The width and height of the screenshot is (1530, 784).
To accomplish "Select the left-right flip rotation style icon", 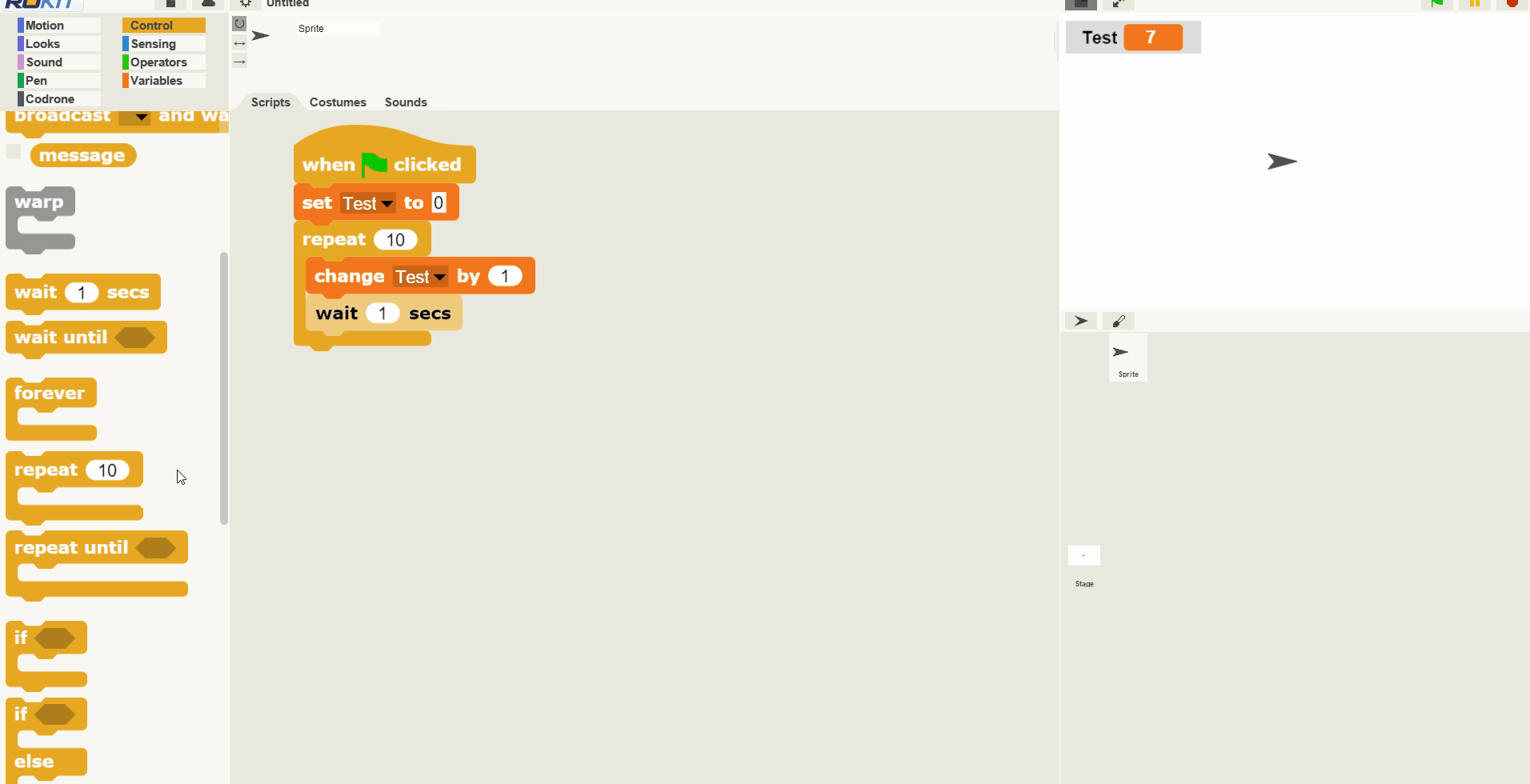I will click(x=239, y=43).
